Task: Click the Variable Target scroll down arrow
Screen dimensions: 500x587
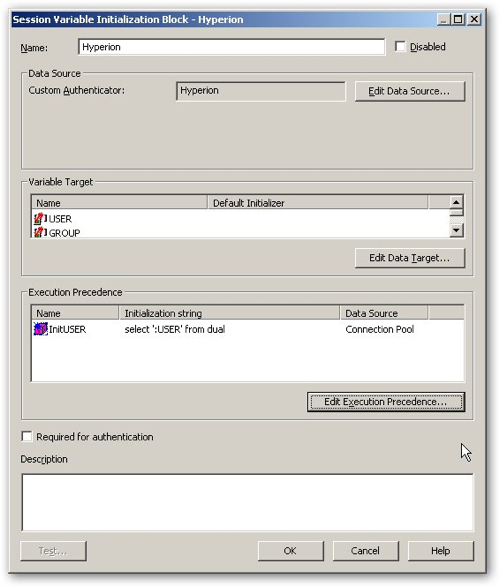Action: coord(456,230)
